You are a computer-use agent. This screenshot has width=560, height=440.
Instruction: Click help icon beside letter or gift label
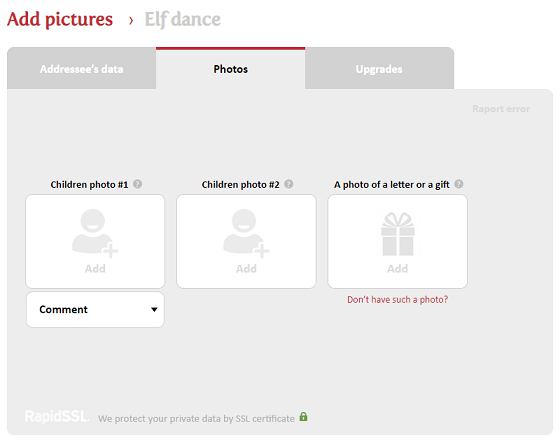coord(459,184)
